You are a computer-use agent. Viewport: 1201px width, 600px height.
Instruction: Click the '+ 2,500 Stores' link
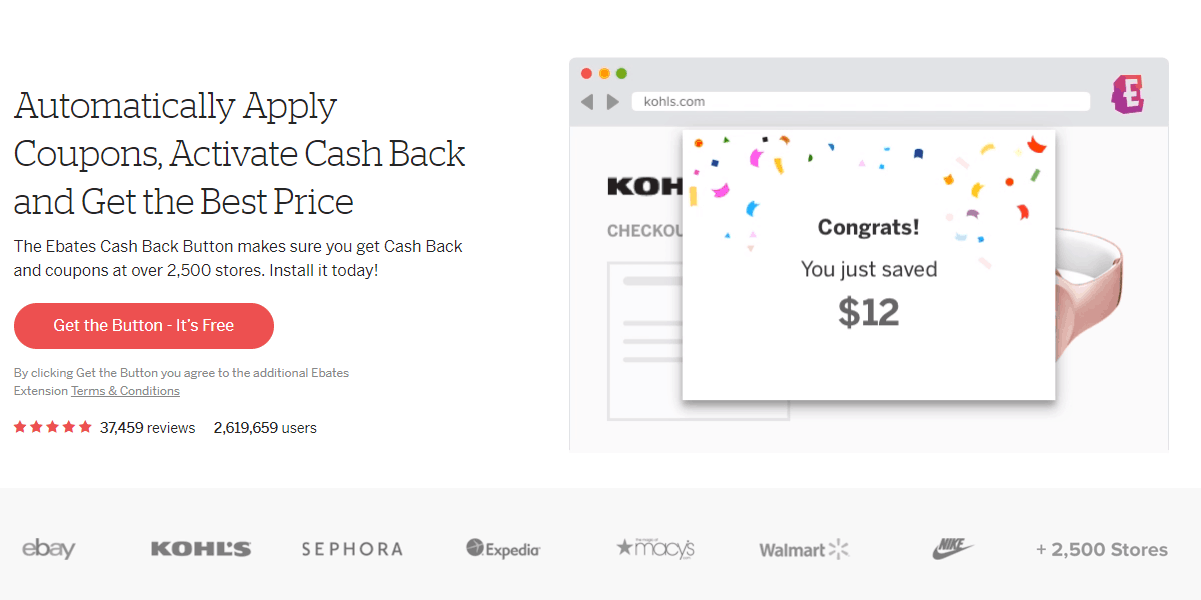[x=1100, y=548]
